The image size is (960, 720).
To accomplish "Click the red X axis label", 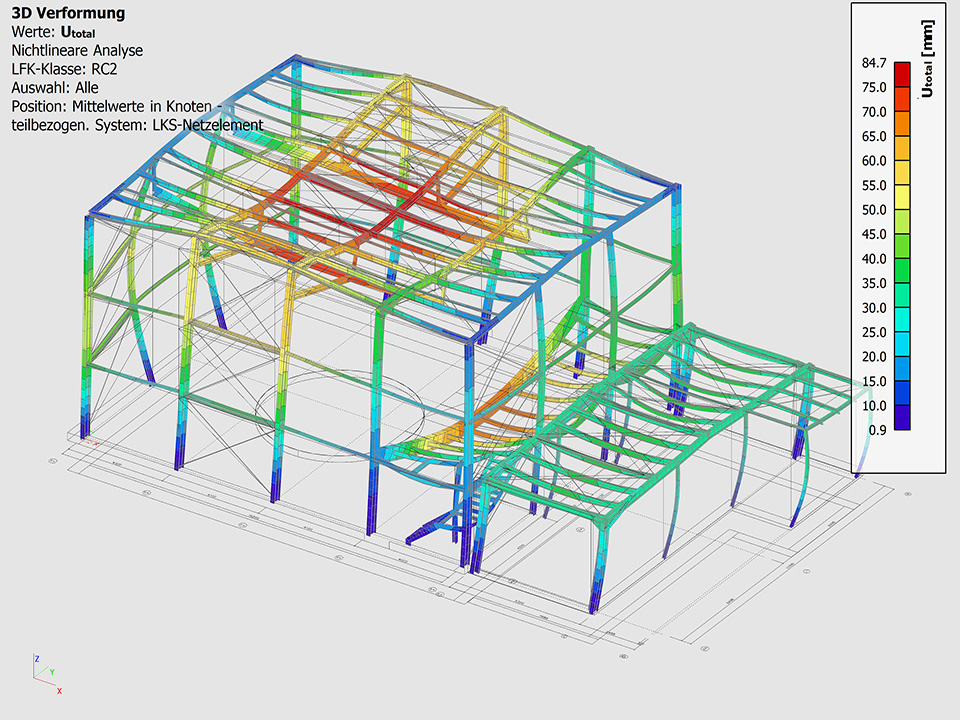I will tap(60, 691).
